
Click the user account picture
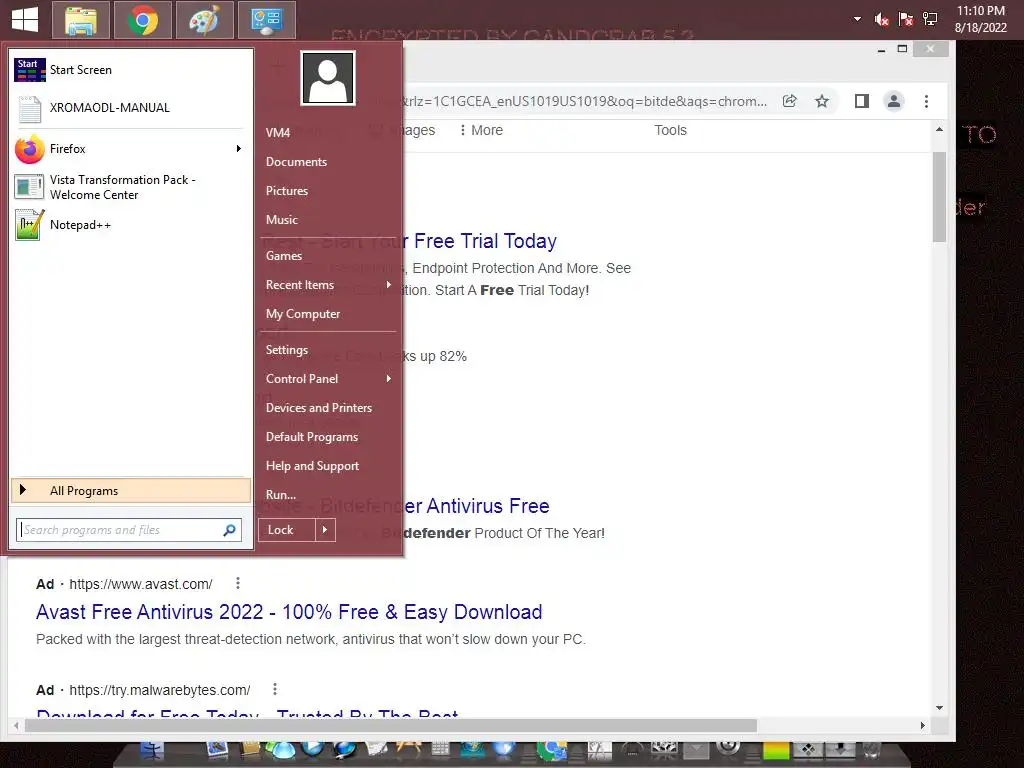pyautogui.click(x=328, y=78)
